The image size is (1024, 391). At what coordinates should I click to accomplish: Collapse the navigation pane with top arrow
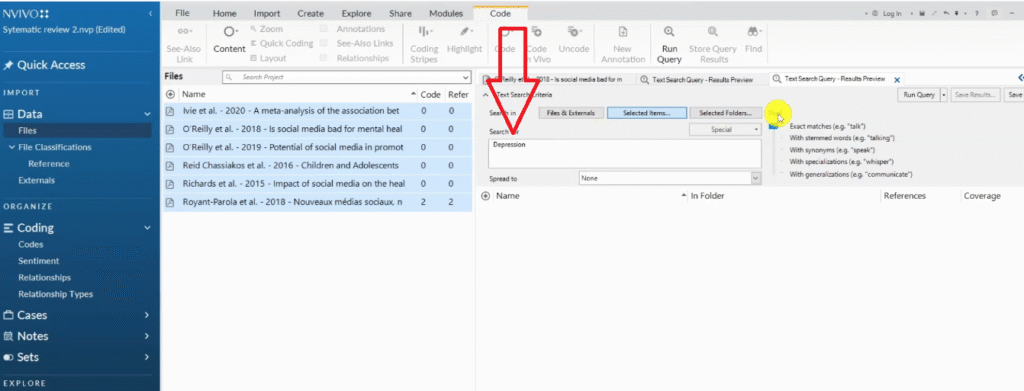click(x=151, y=14)
